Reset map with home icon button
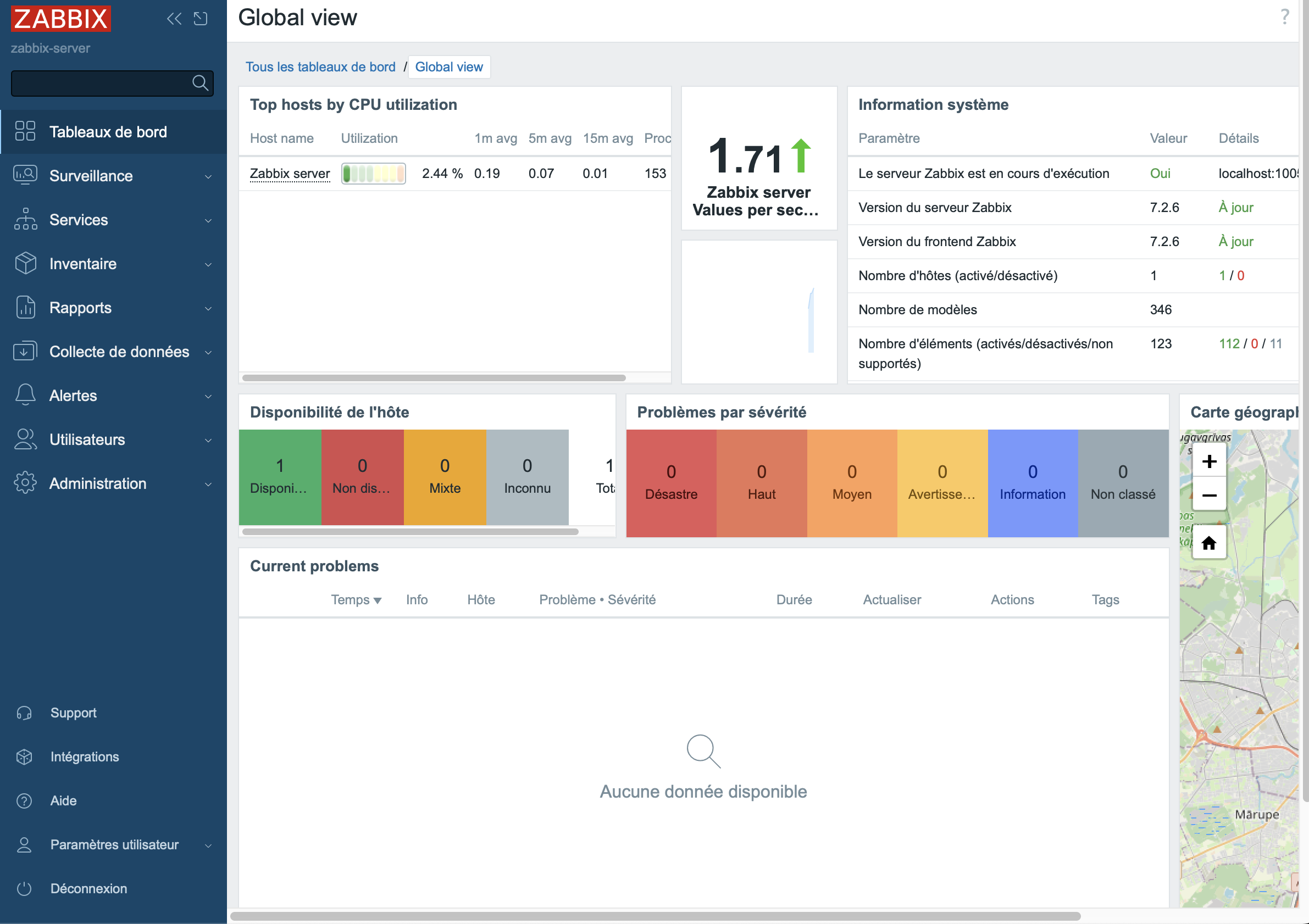This screenshot has width=1309, height=924. click(1208, 543)
